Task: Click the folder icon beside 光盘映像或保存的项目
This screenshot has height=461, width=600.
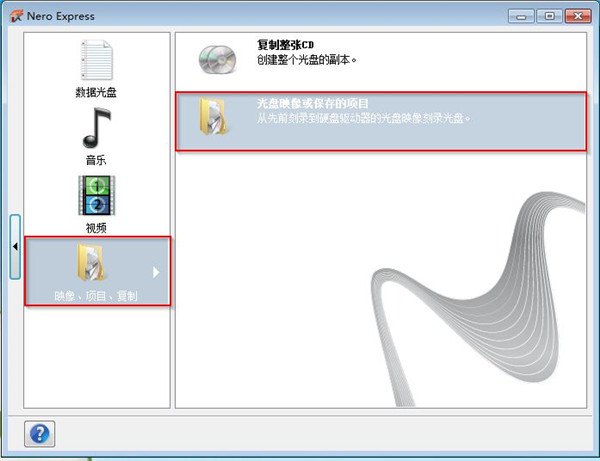Action: tap(215, 116)
